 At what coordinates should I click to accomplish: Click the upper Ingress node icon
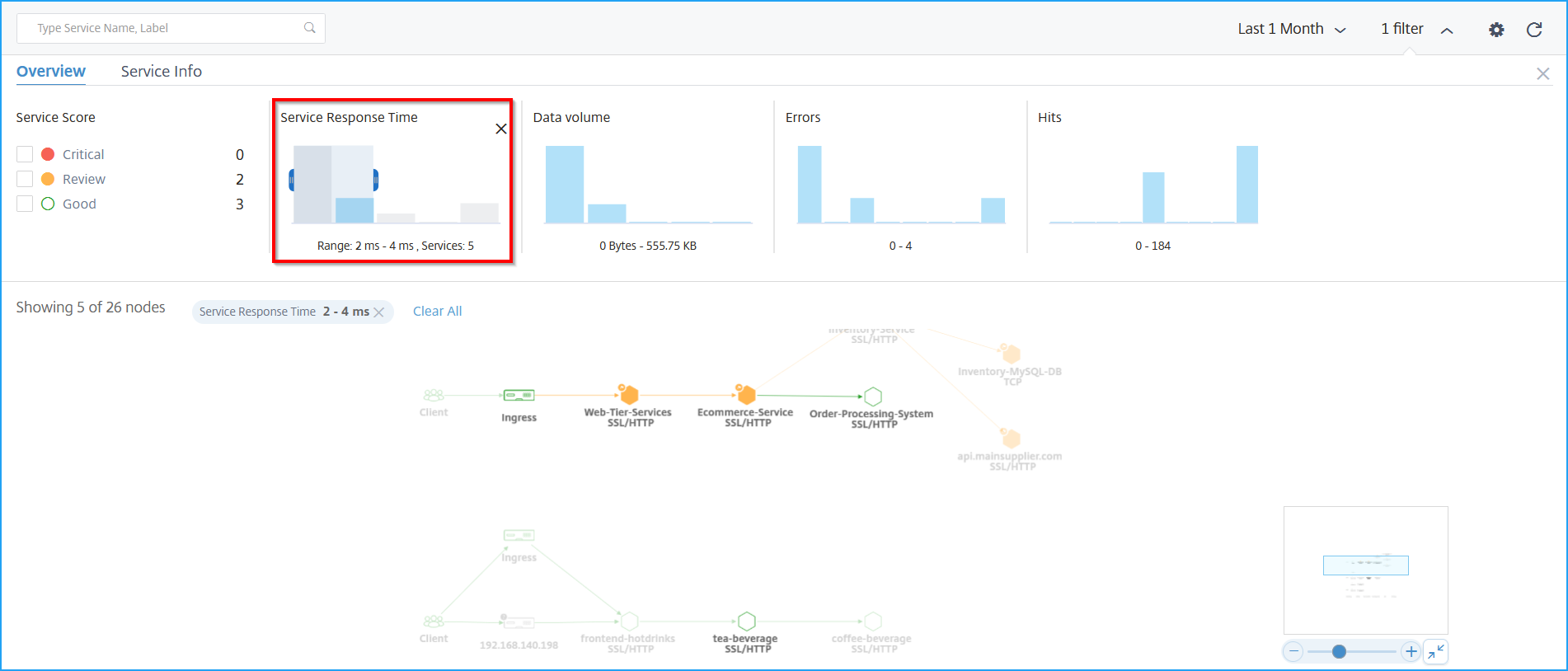pyautogui.click(x=519, y=396)
